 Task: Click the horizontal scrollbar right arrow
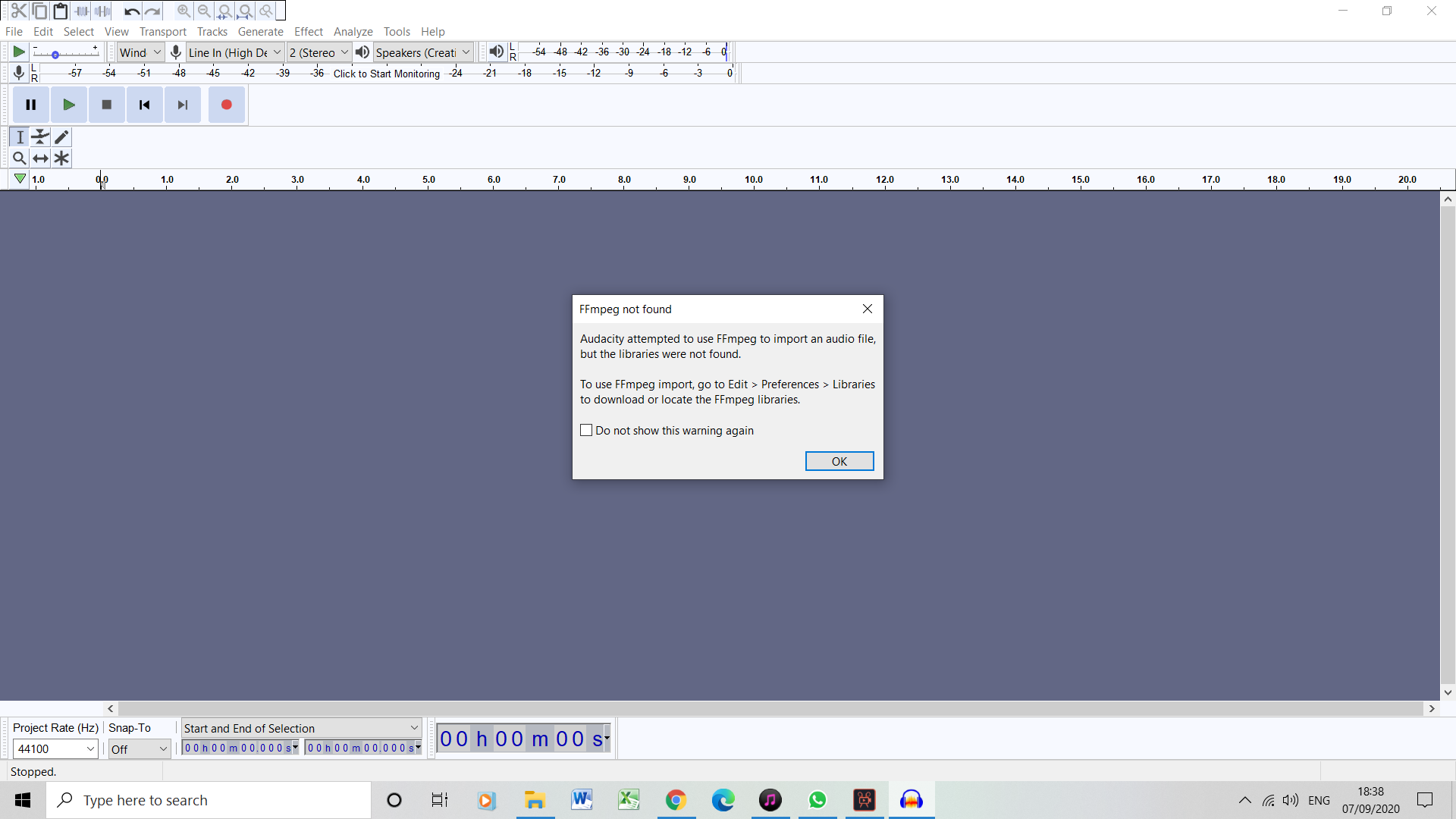pos(1432,708)
